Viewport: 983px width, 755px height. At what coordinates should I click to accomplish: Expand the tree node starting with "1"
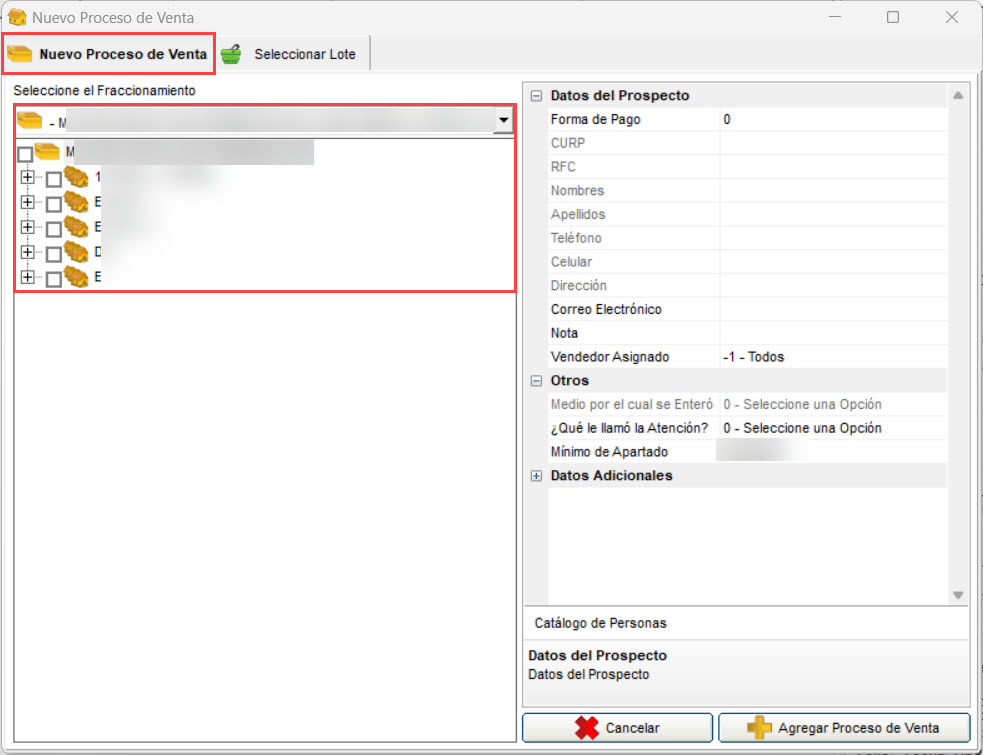click(27, 178)
